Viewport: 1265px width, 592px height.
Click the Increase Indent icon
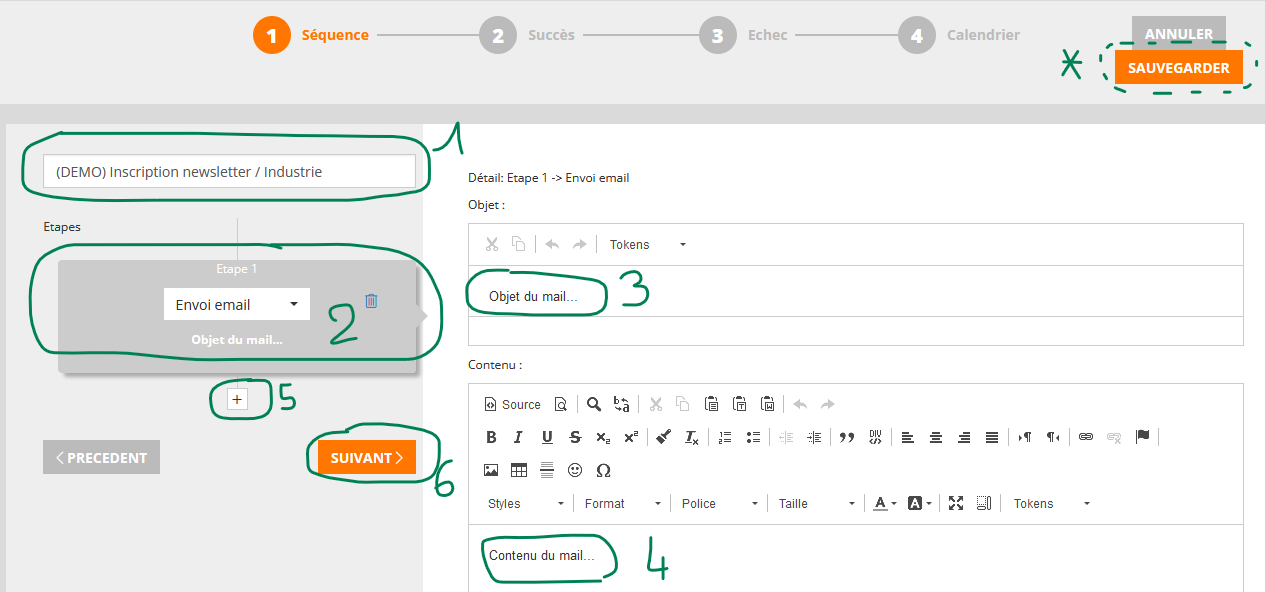point(814,437)
